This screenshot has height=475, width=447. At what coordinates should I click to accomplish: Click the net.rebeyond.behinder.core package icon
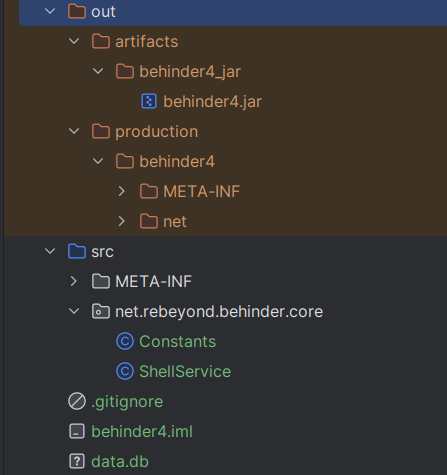pos(101,311)
